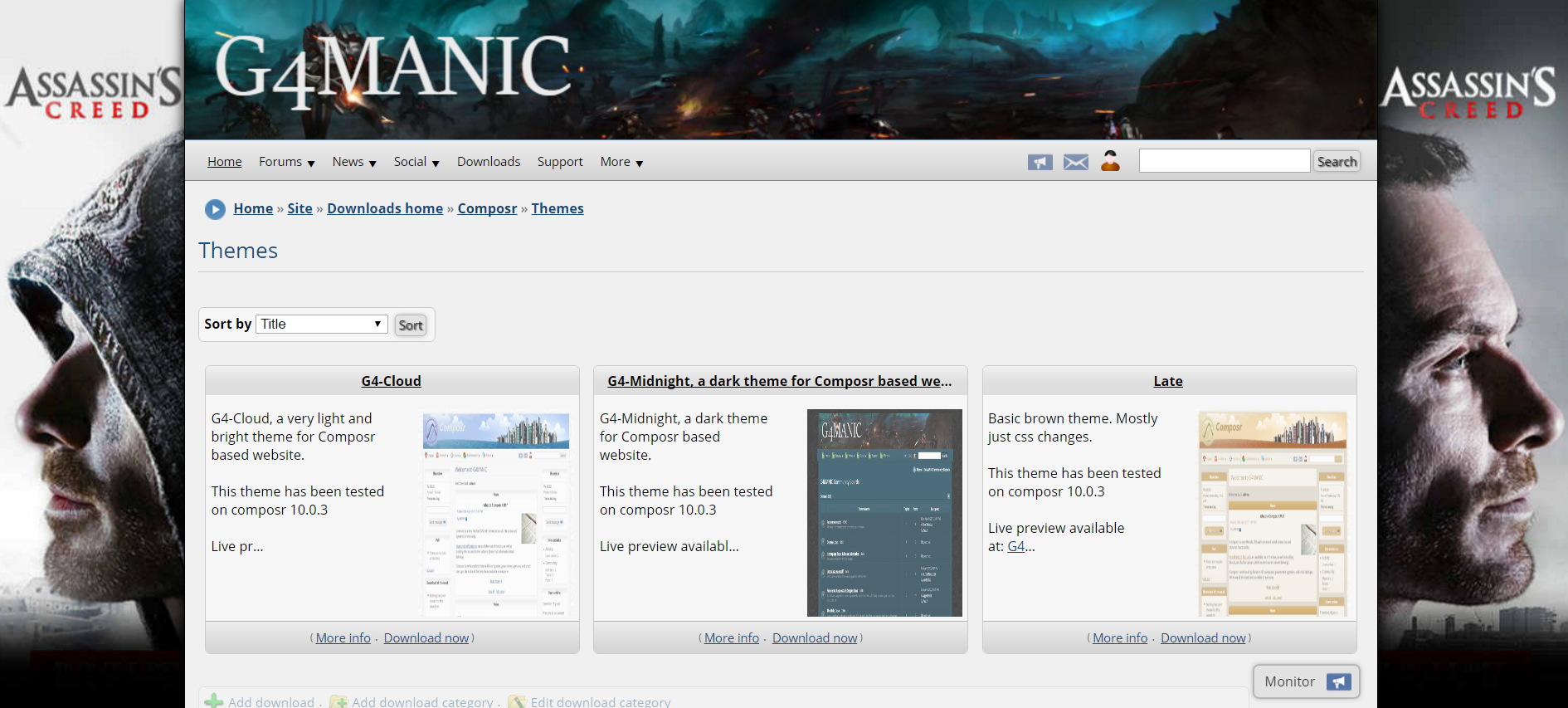Expand the Social menu dropdown

pos(416,162)
